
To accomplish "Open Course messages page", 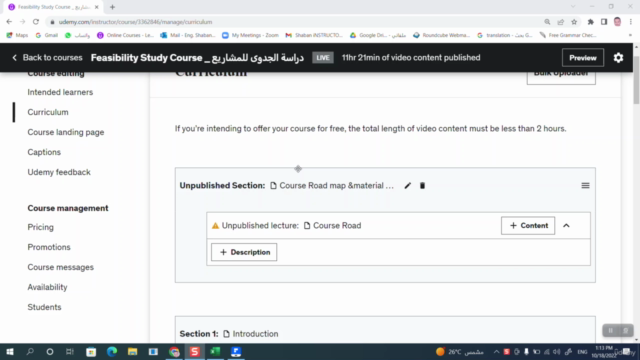I will (60, 267).
